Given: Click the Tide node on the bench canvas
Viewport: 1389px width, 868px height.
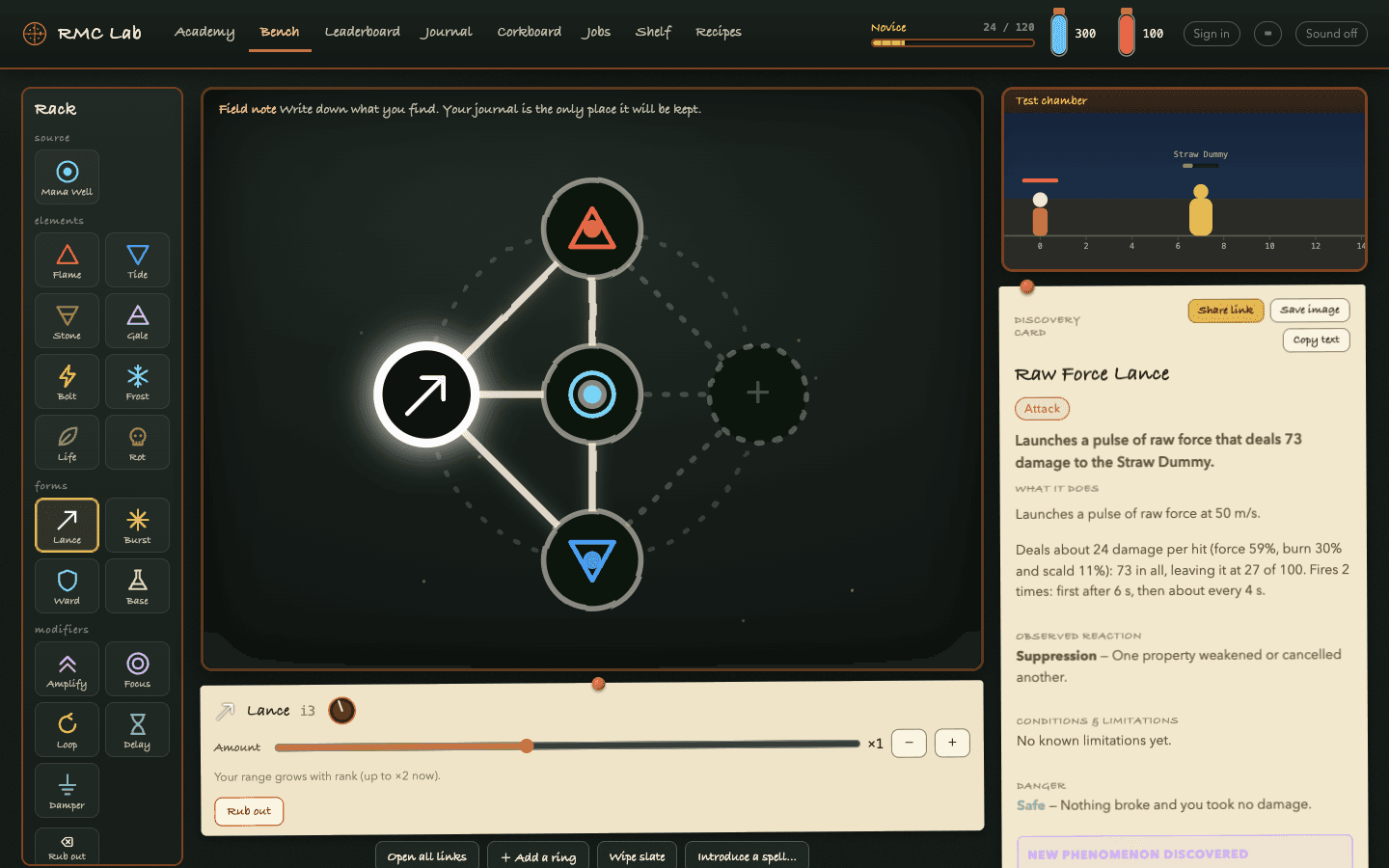Looking at the screenshot, I should pyautogui.click(x=592, y=560).
